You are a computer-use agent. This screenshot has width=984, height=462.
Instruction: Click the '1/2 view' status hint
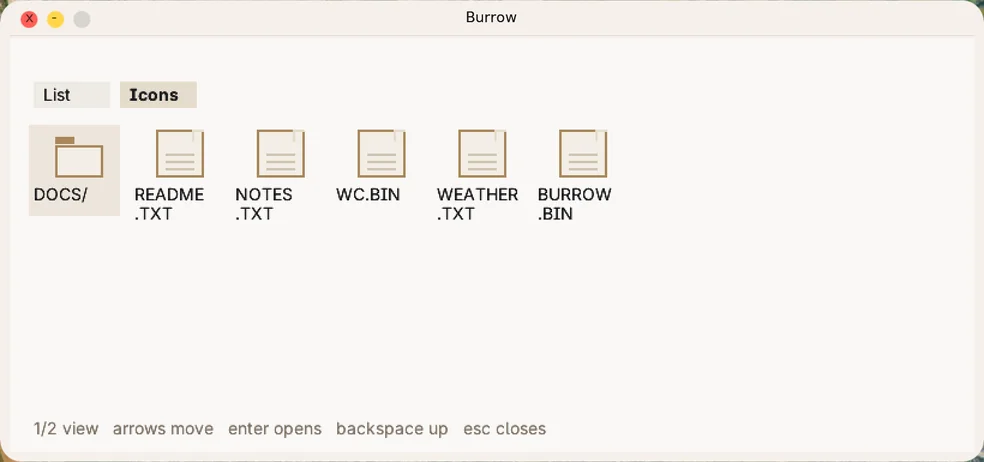click(66, 429)
